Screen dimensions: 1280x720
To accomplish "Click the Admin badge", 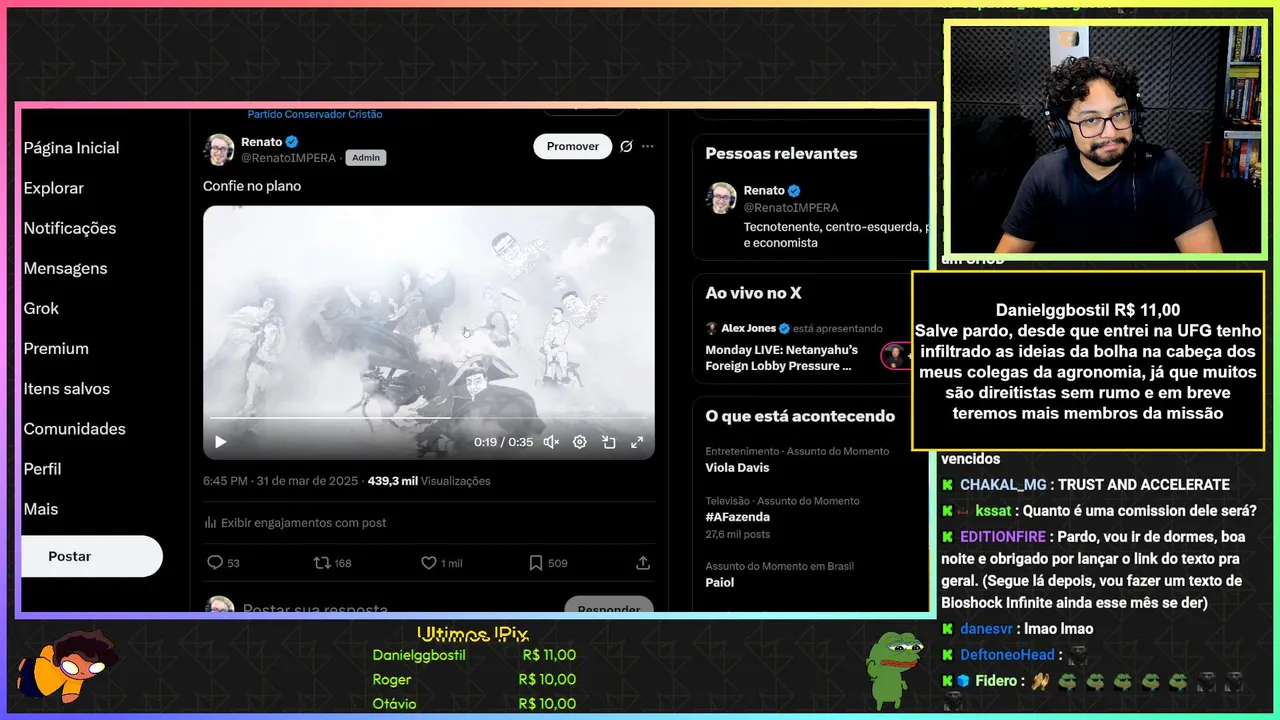I will 366,158.
